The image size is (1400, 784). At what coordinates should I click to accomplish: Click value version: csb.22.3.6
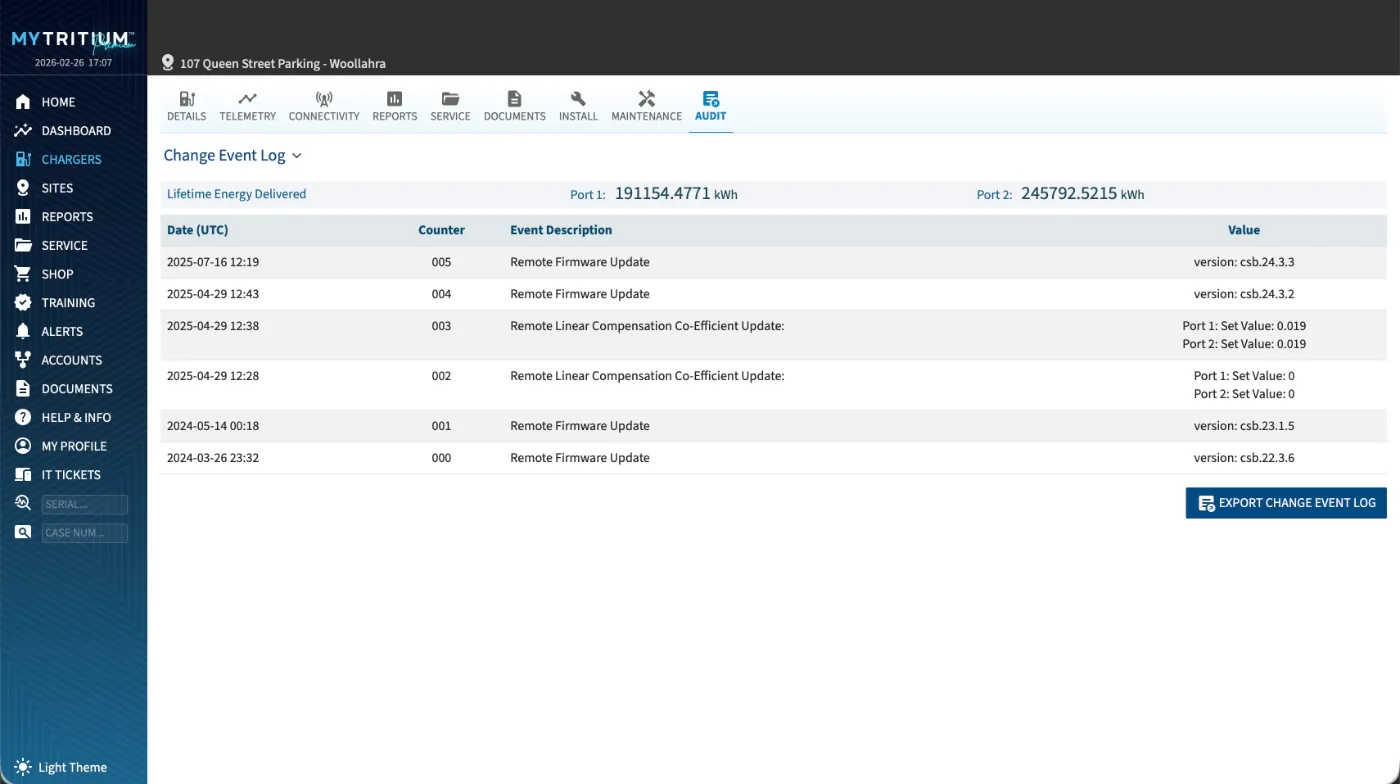tap(1244, 458)
